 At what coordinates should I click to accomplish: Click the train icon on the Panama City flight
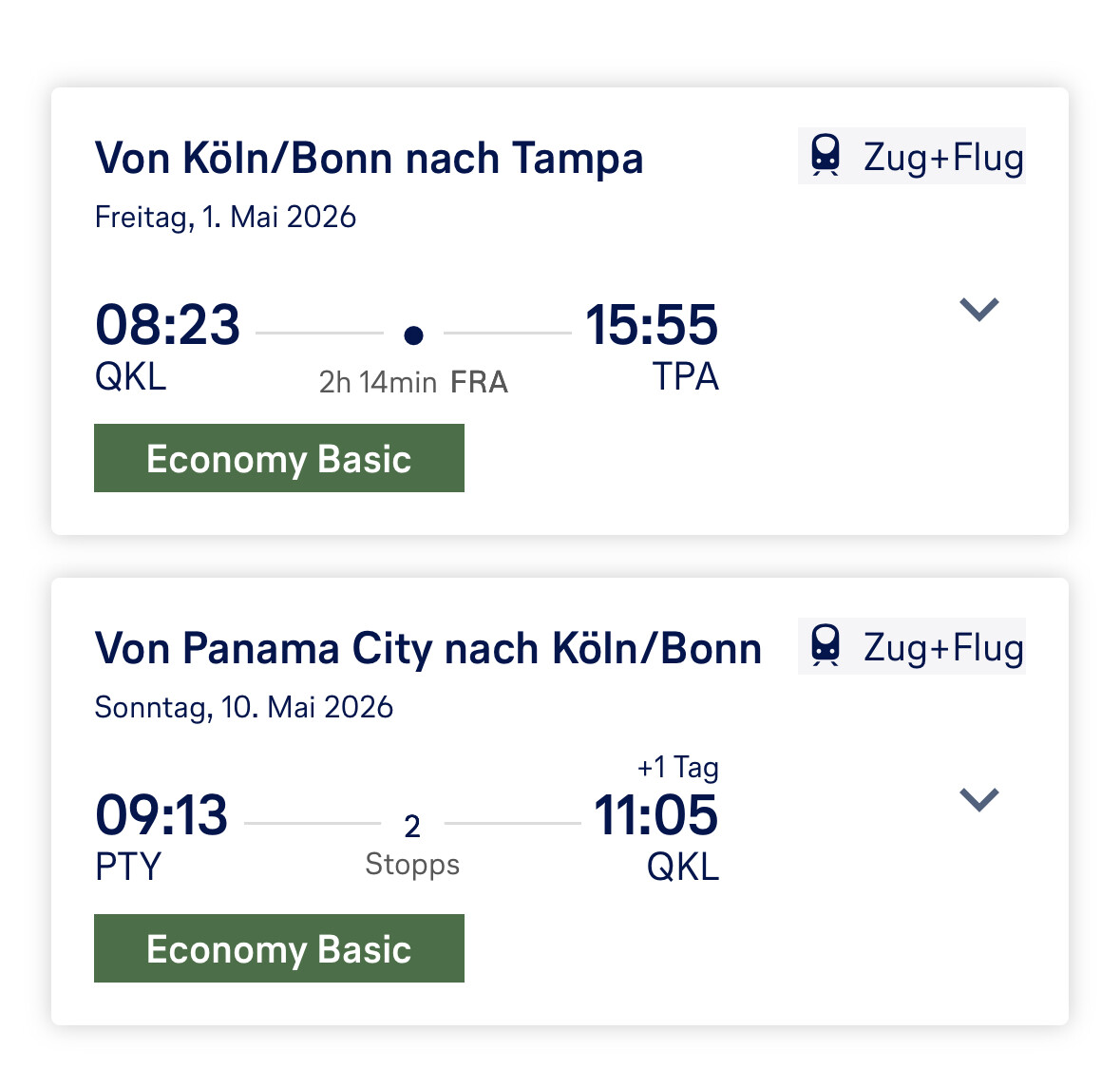826,646
